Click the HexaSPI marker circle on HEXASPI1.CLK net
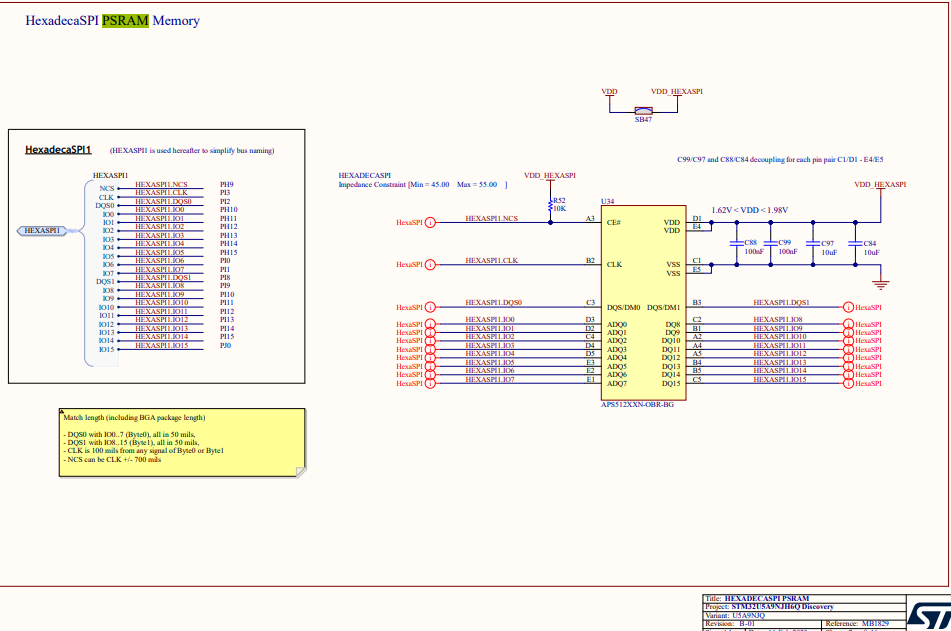 pyautogui.click(x=430, y=265)
